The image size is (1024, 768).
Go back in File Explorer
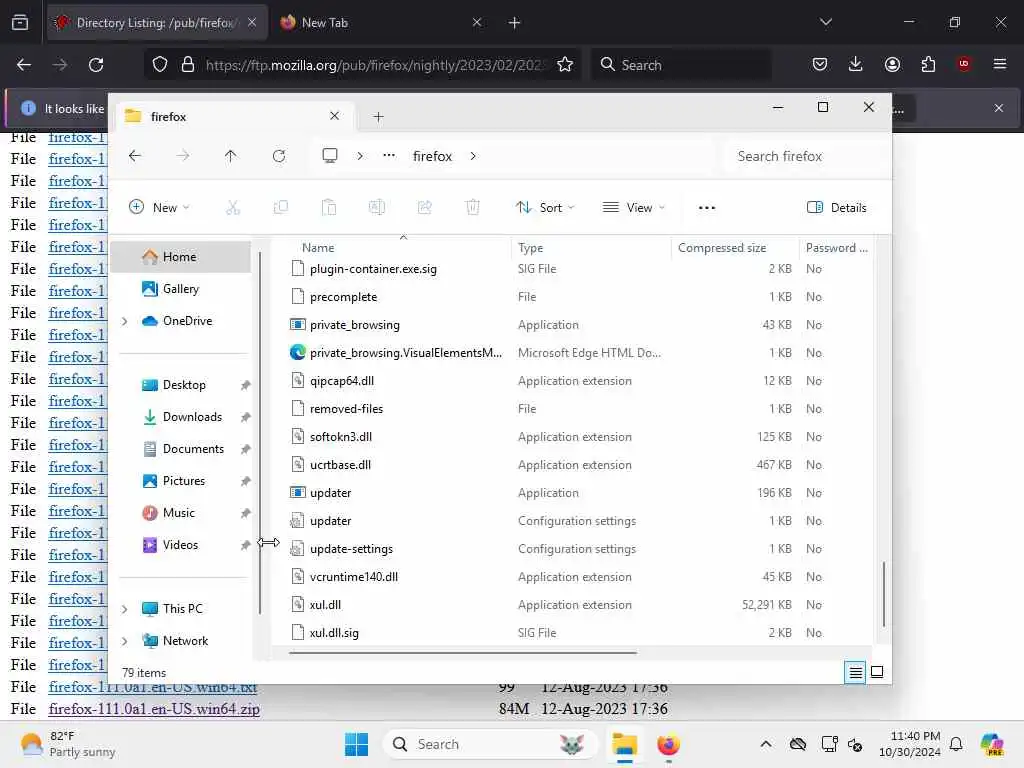135,156
